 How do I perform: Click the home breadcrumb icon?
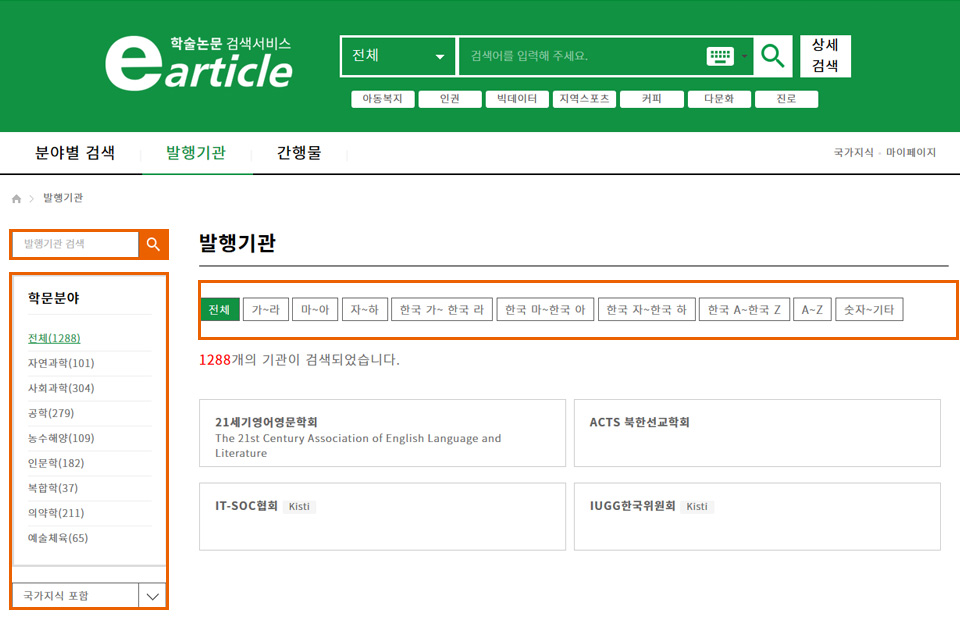(x=17, y=198)
